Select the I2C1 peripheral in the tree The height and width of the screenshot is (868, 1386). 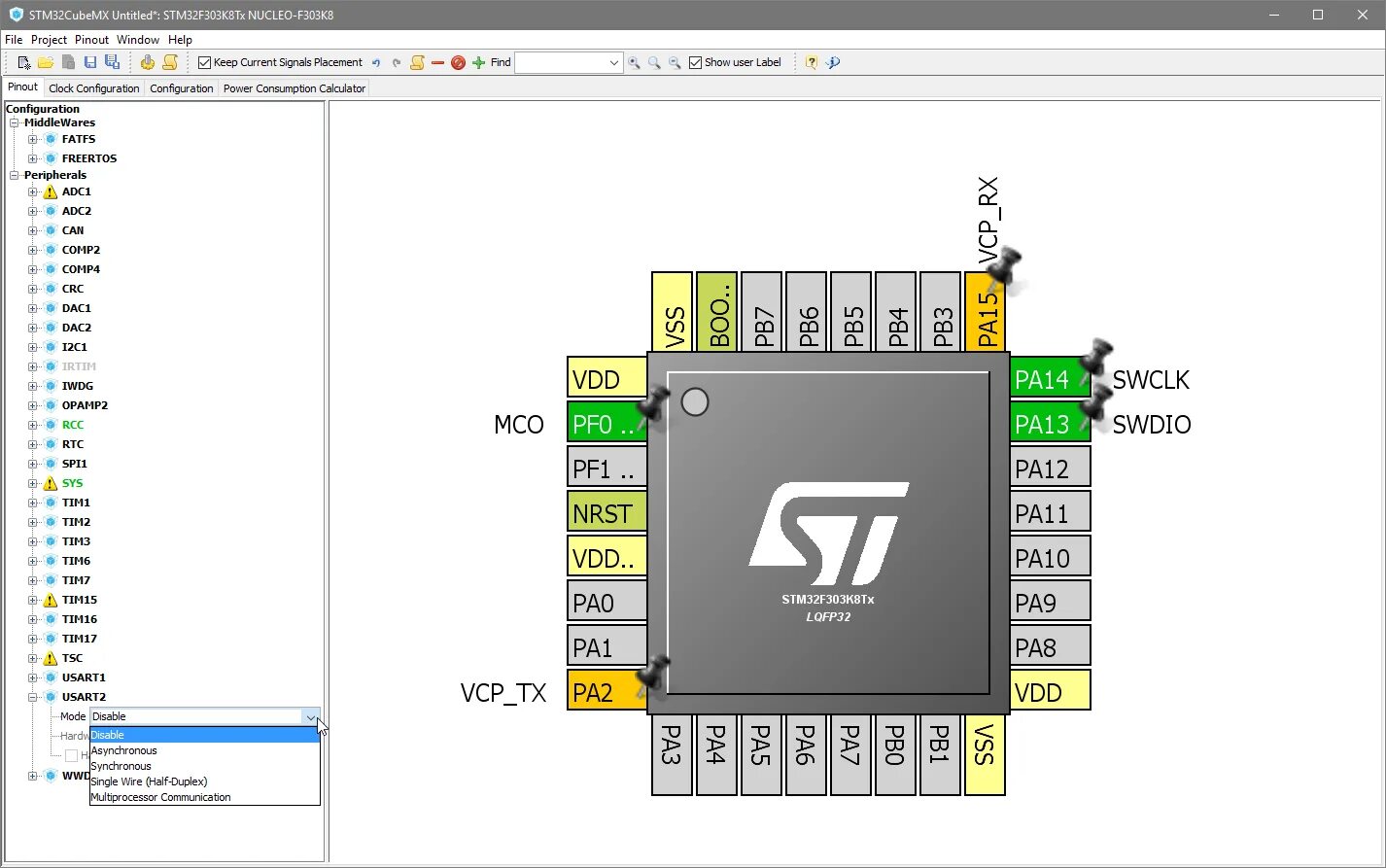pyautogui.click(x=75, y=347)
